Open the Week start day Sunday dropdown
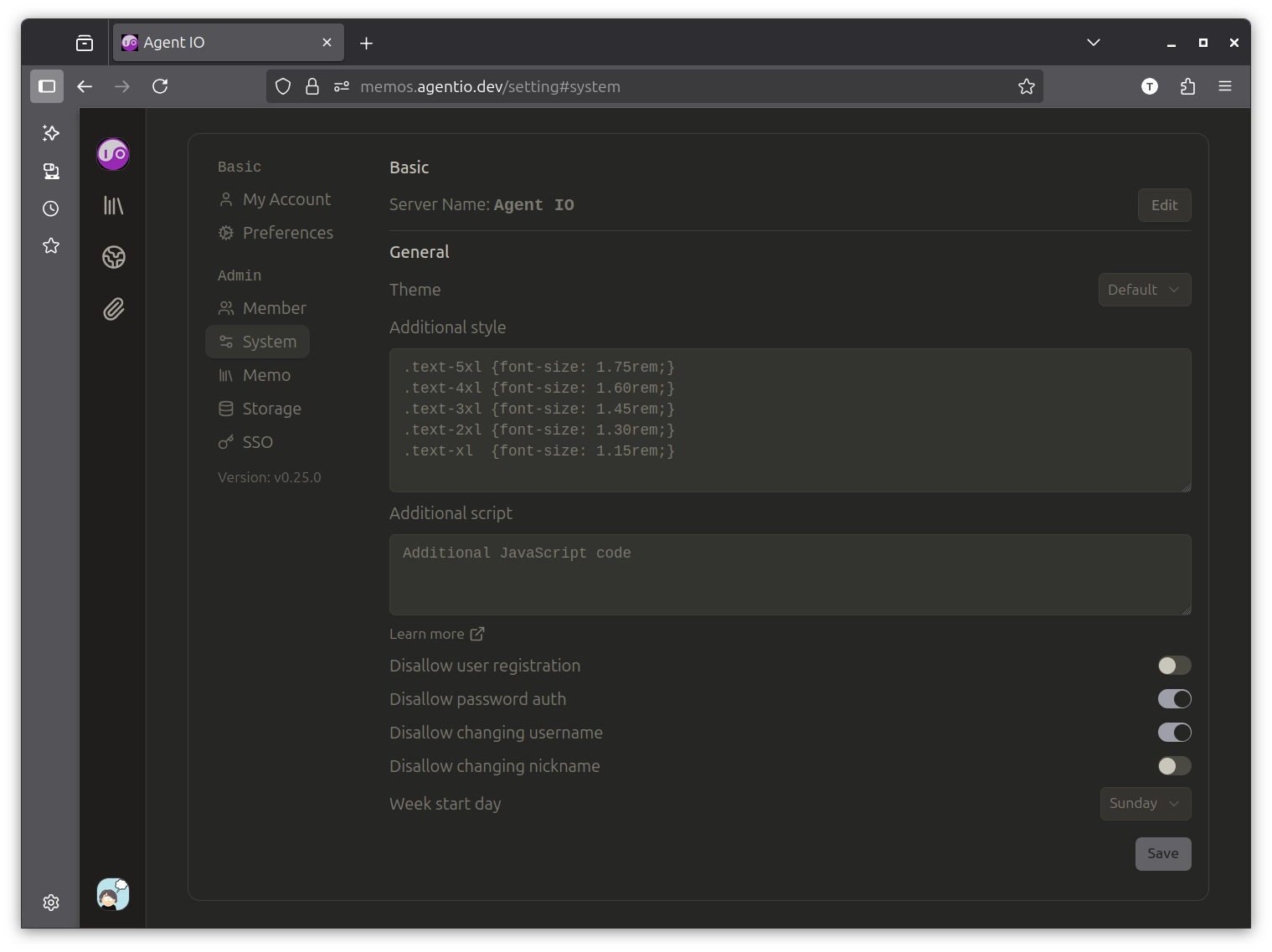The image size is (1272, 952). 1146,804
